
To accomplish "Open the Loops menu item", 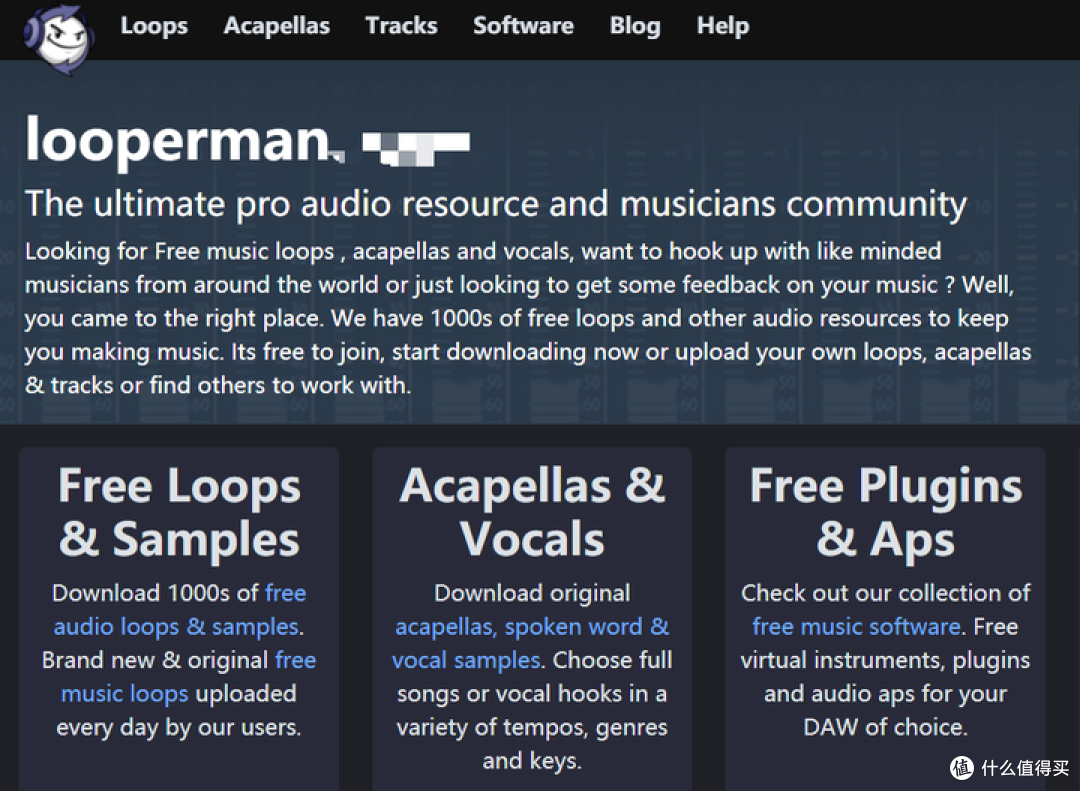I will pos(154,25).
